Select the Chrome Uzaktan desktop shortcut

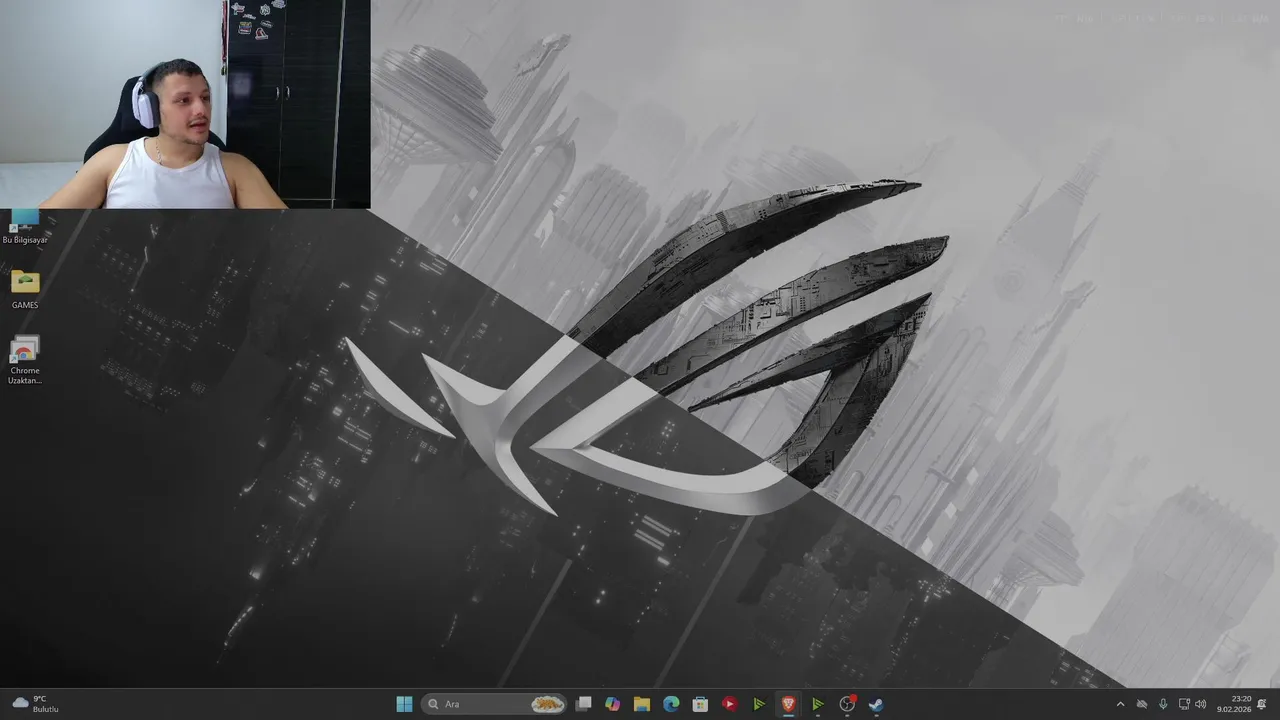pos(25,360)
